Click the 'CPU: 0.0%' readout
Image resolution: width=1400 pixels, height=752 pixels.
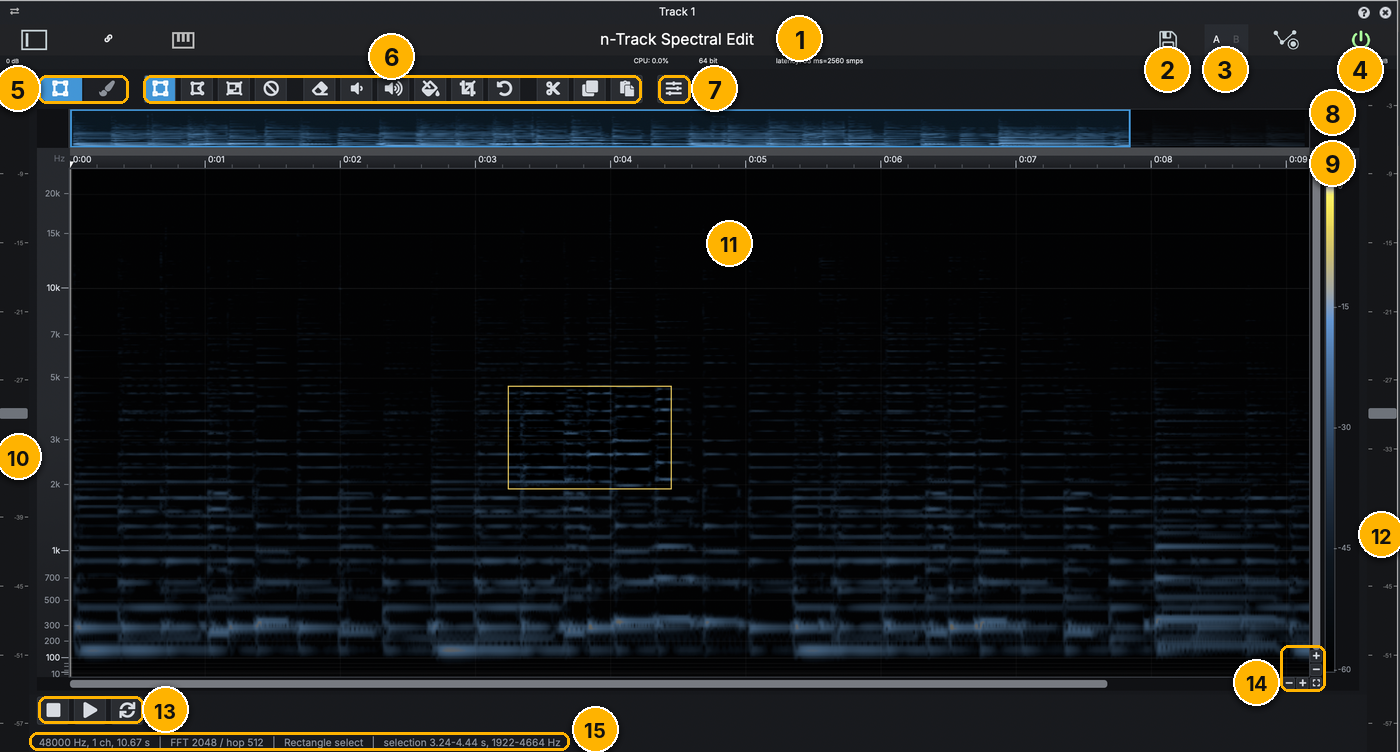click(651, 61)
